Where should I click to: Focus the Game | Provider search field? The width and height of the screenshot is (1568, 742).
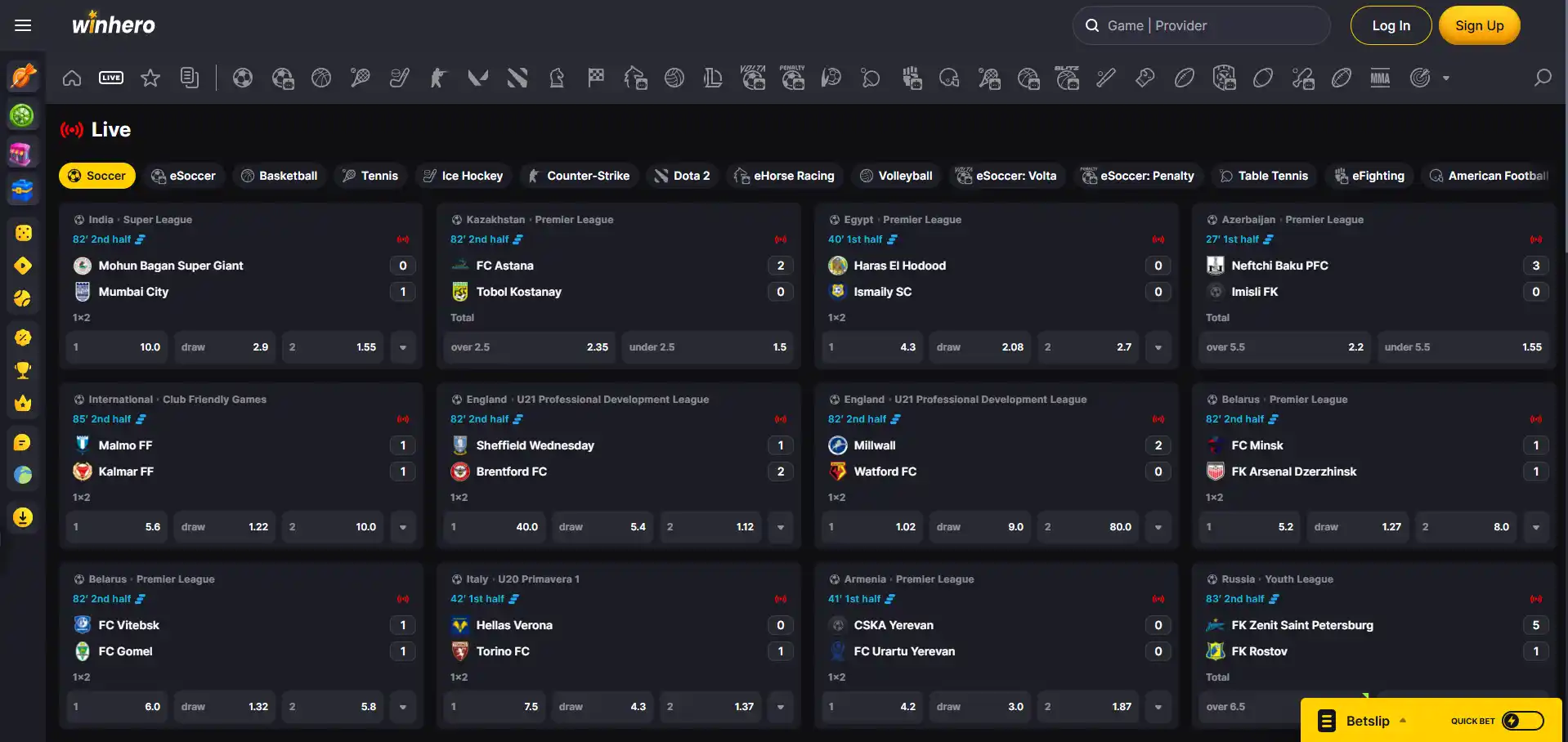click(x=1201, y=25)
